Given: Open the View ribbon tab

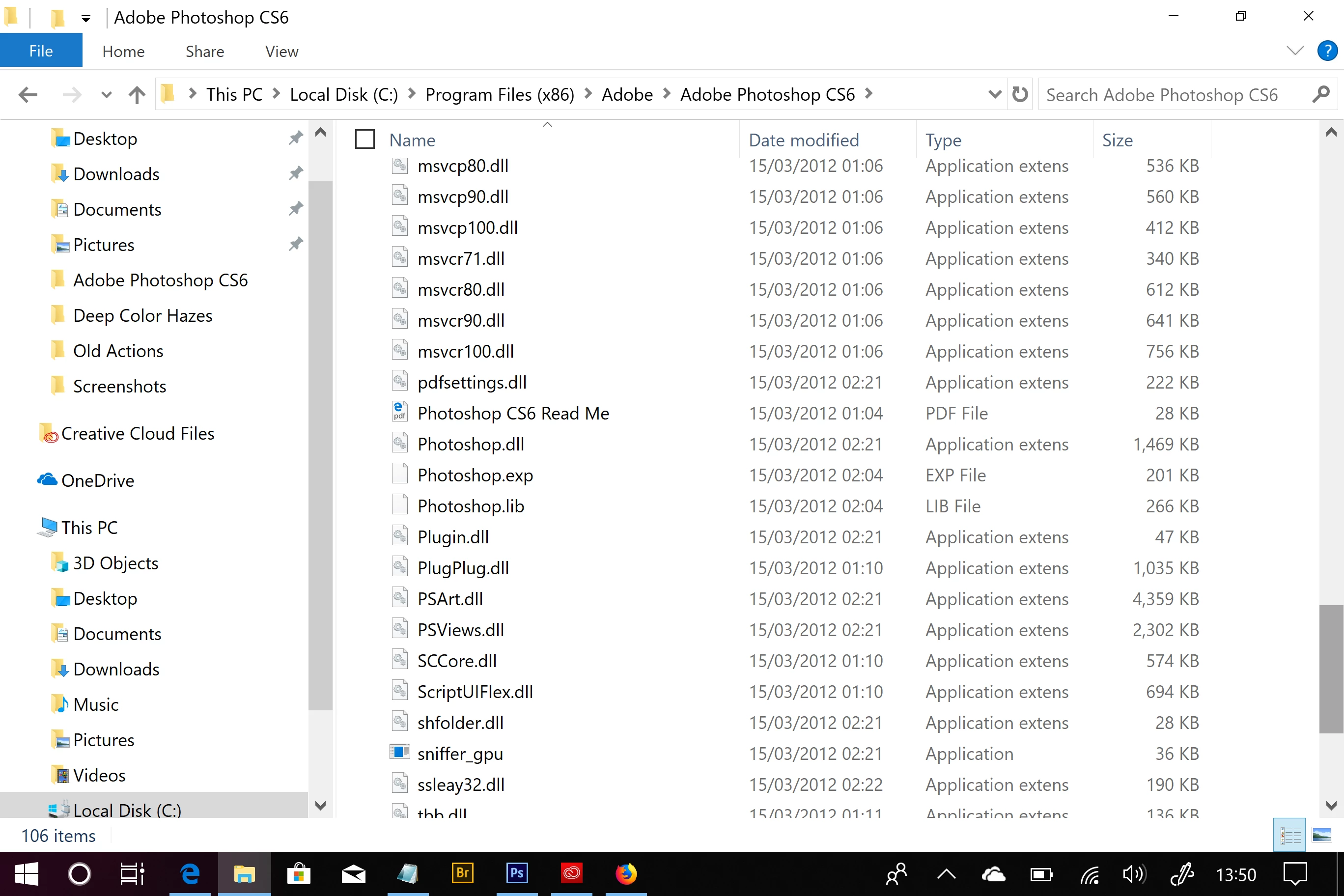Looking at the screenshot, I should tap(281, 52).
